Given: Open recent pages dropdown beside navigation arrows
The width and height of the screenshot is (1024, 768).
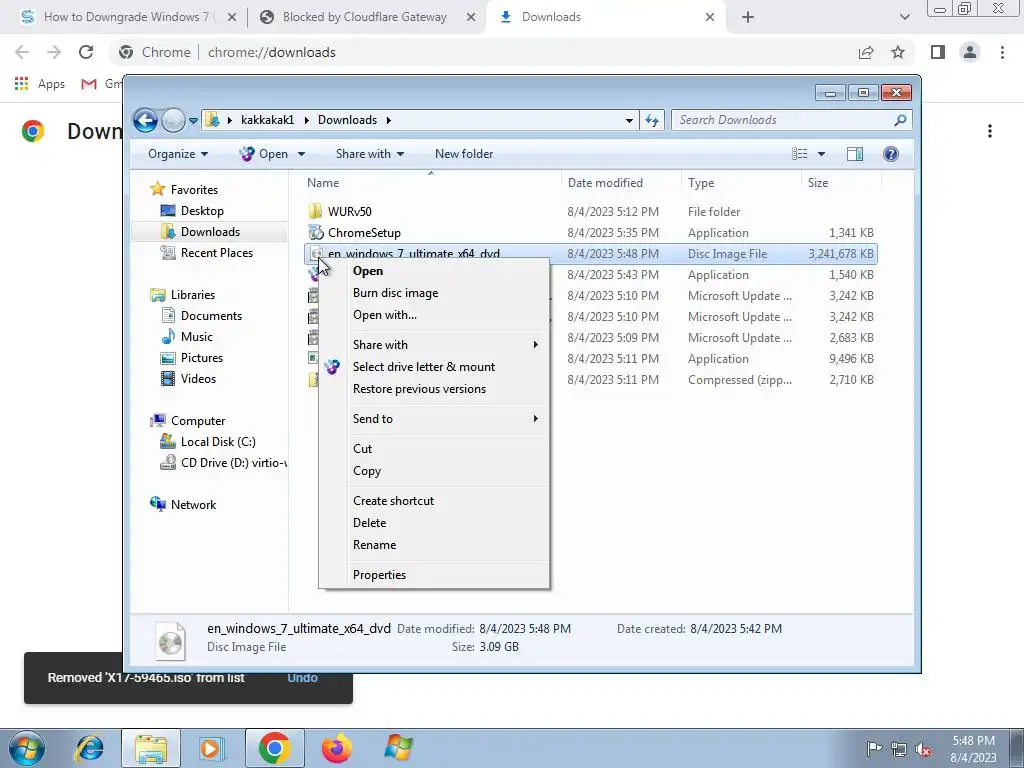Looking at the screenshot, I should [x=193, y=120].
